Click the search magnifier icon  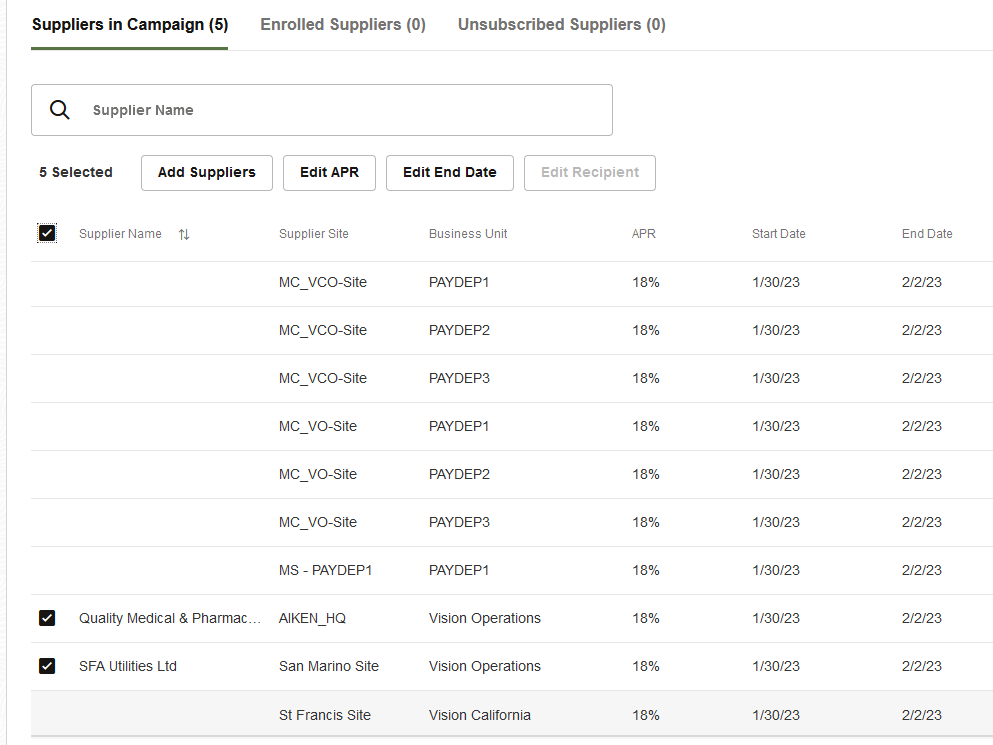[x=60, y=110]
